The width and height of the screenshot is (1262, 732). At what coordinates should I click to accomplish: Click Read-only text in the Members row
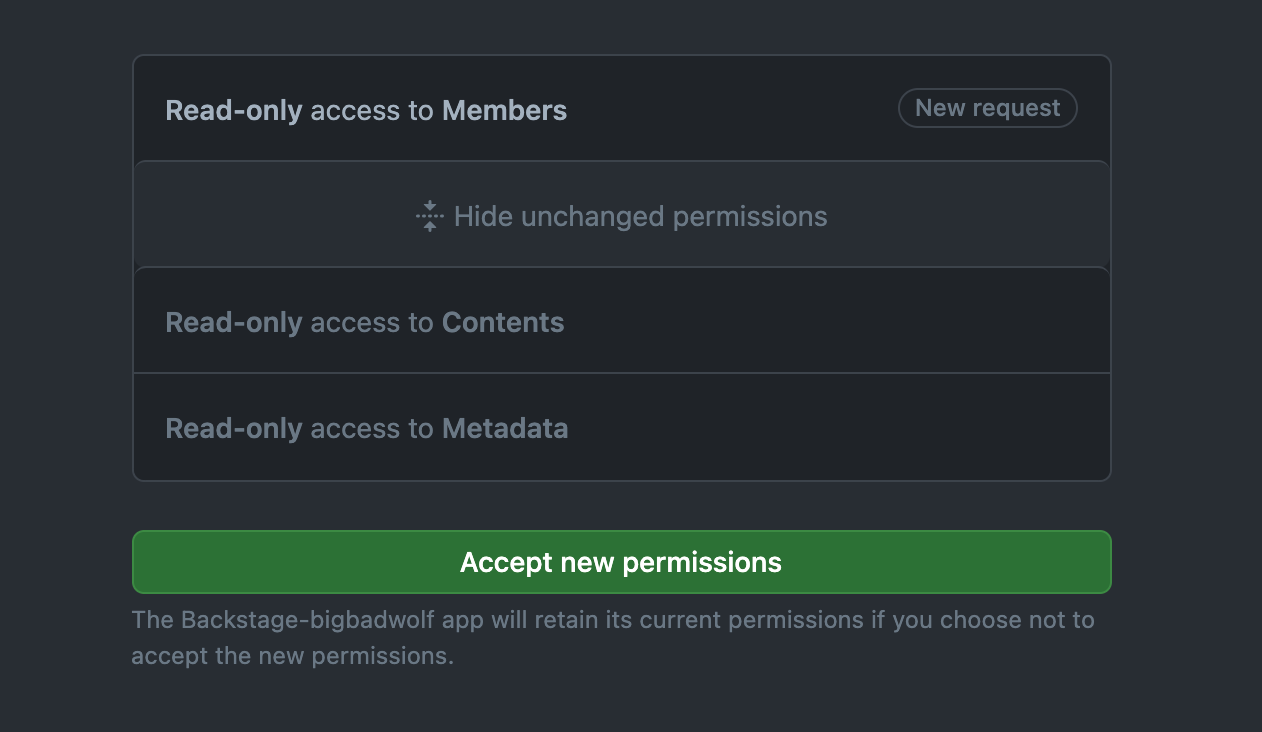234,110
